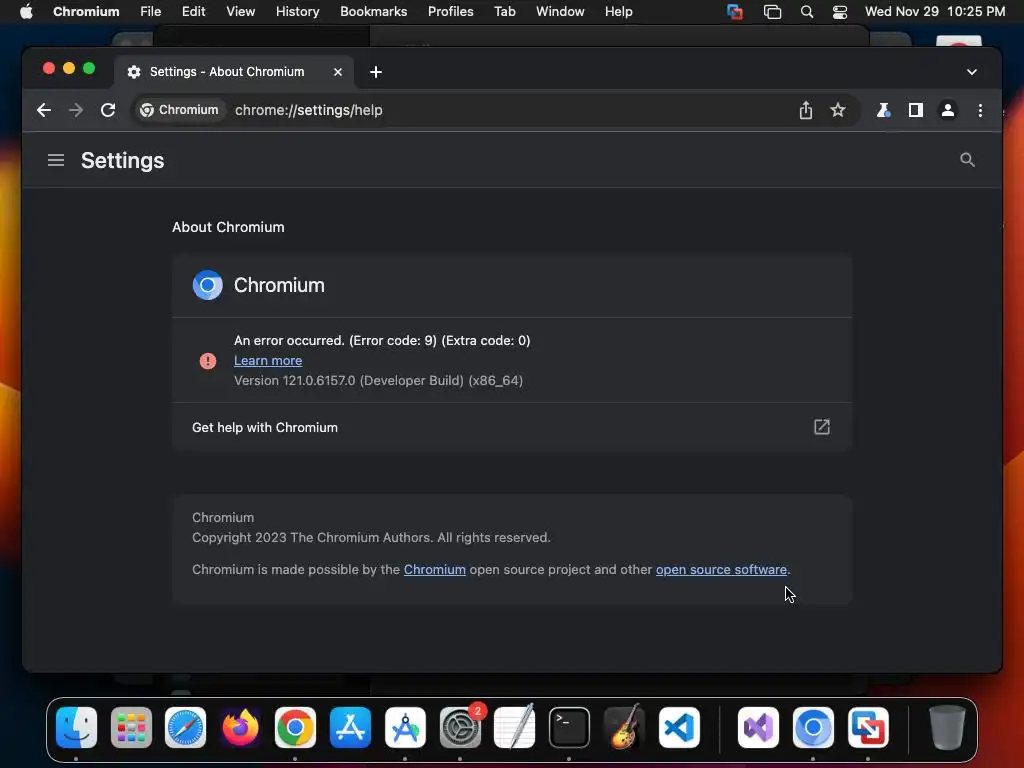
Task: Open Control Center in the menu bar
Action: [840, 12]
